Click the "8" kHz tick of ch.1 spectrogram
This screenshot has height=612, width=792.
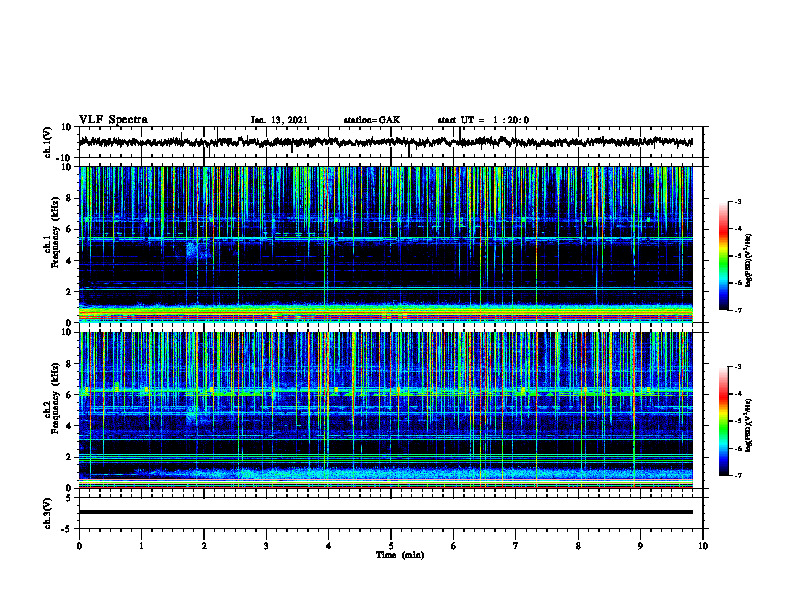click(70, 198)
